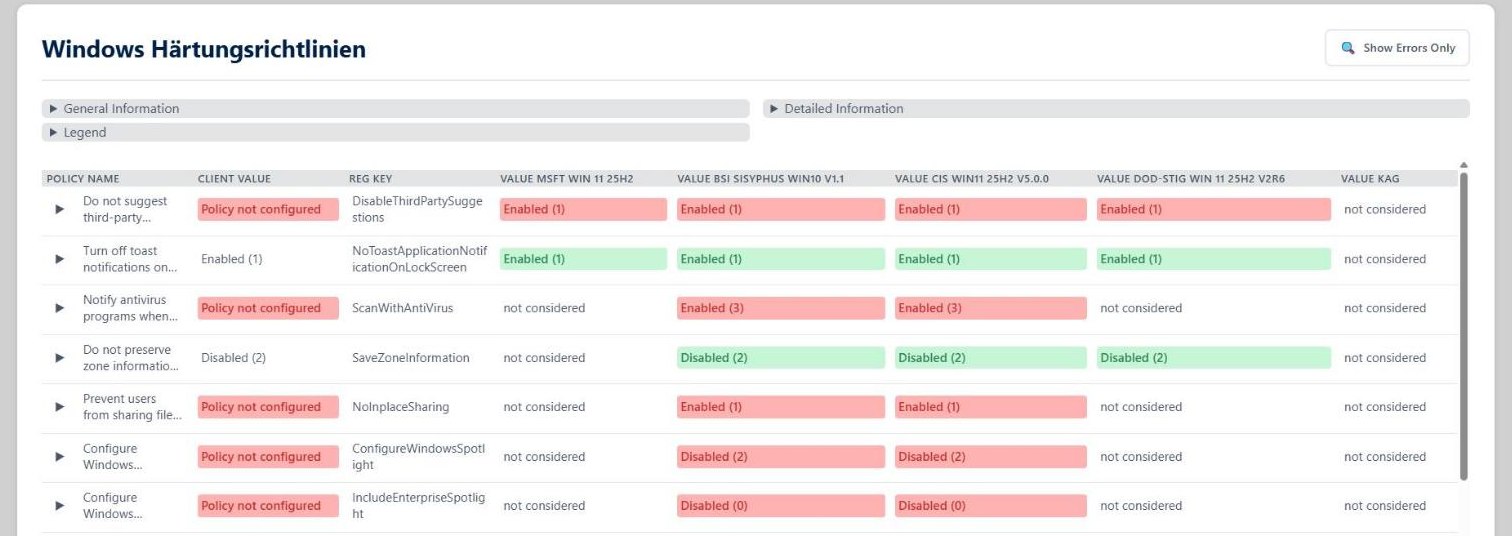Click CIS Disabled (0) in IncludeEnterpriseSpotlight row

tap(991, 506)
